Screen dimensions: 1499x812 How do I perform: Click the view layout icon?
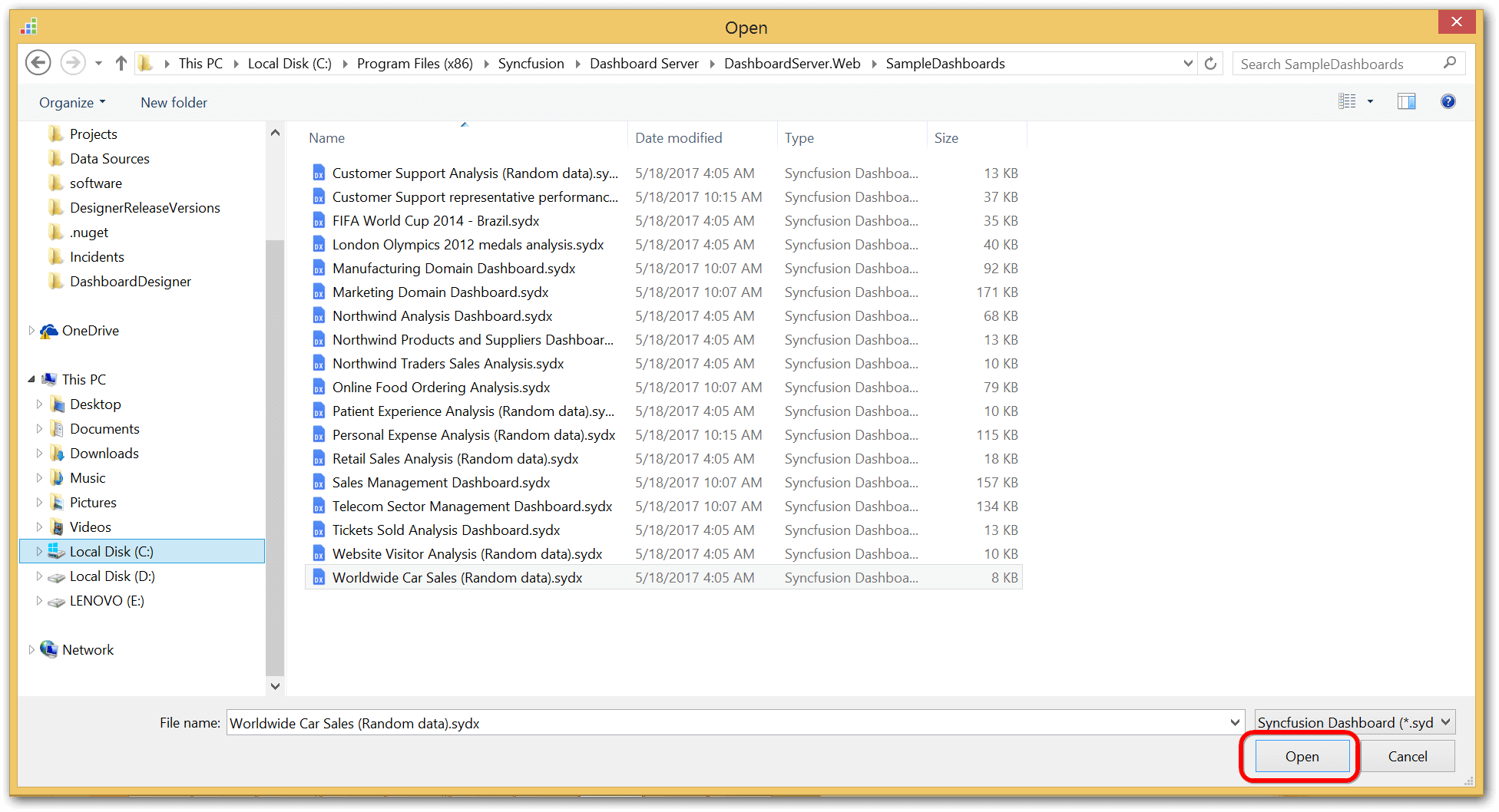point(1347,101)
